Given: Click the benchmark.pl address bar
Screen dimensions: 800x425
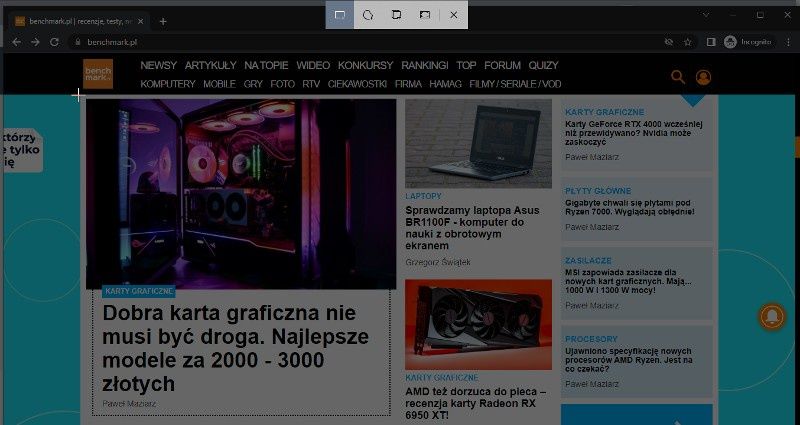Looking at the screenshot, I should click(x=365, y=42).
